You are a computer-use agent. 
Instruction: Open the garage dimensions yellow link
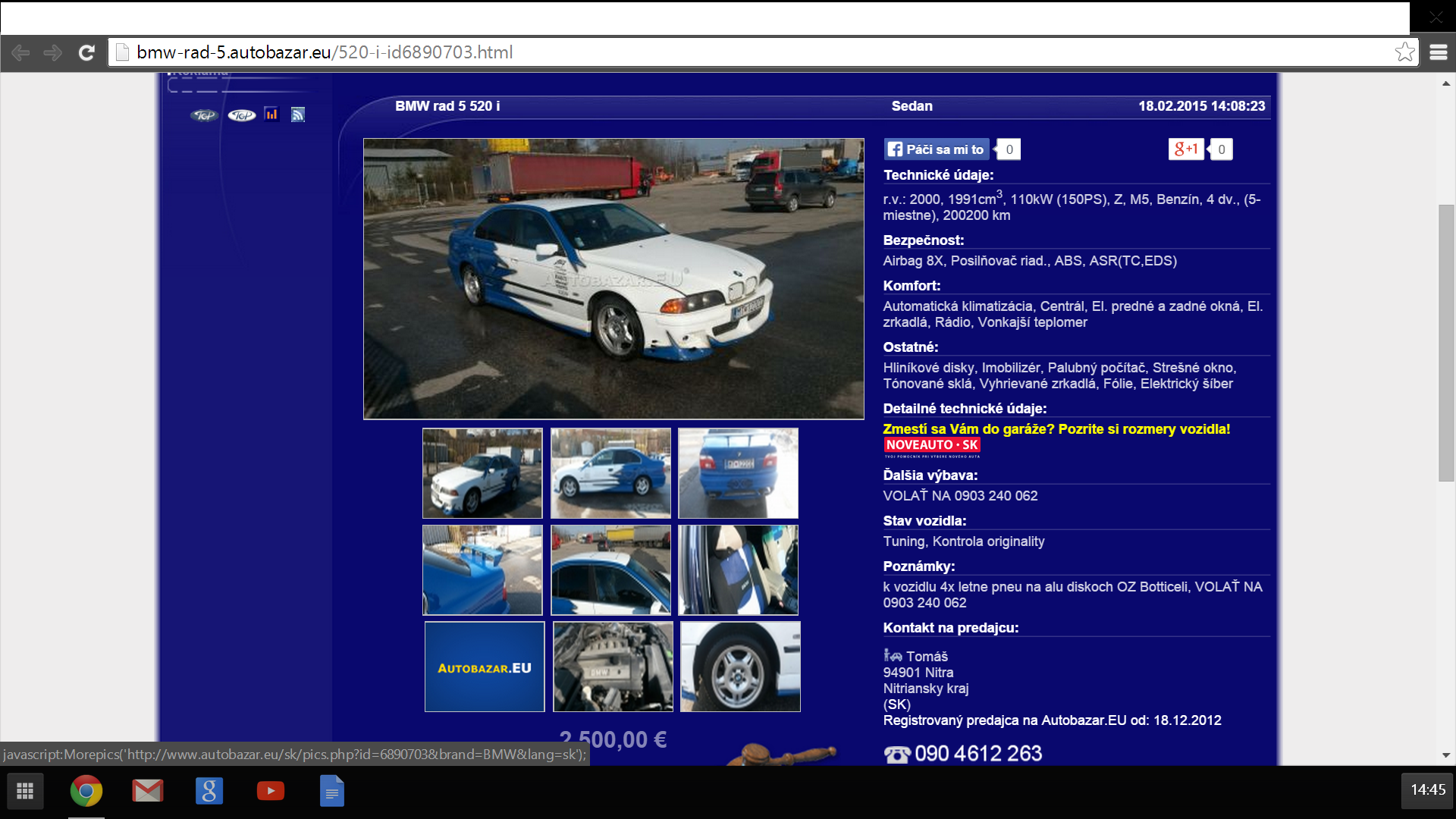[x=1056, y=429]
